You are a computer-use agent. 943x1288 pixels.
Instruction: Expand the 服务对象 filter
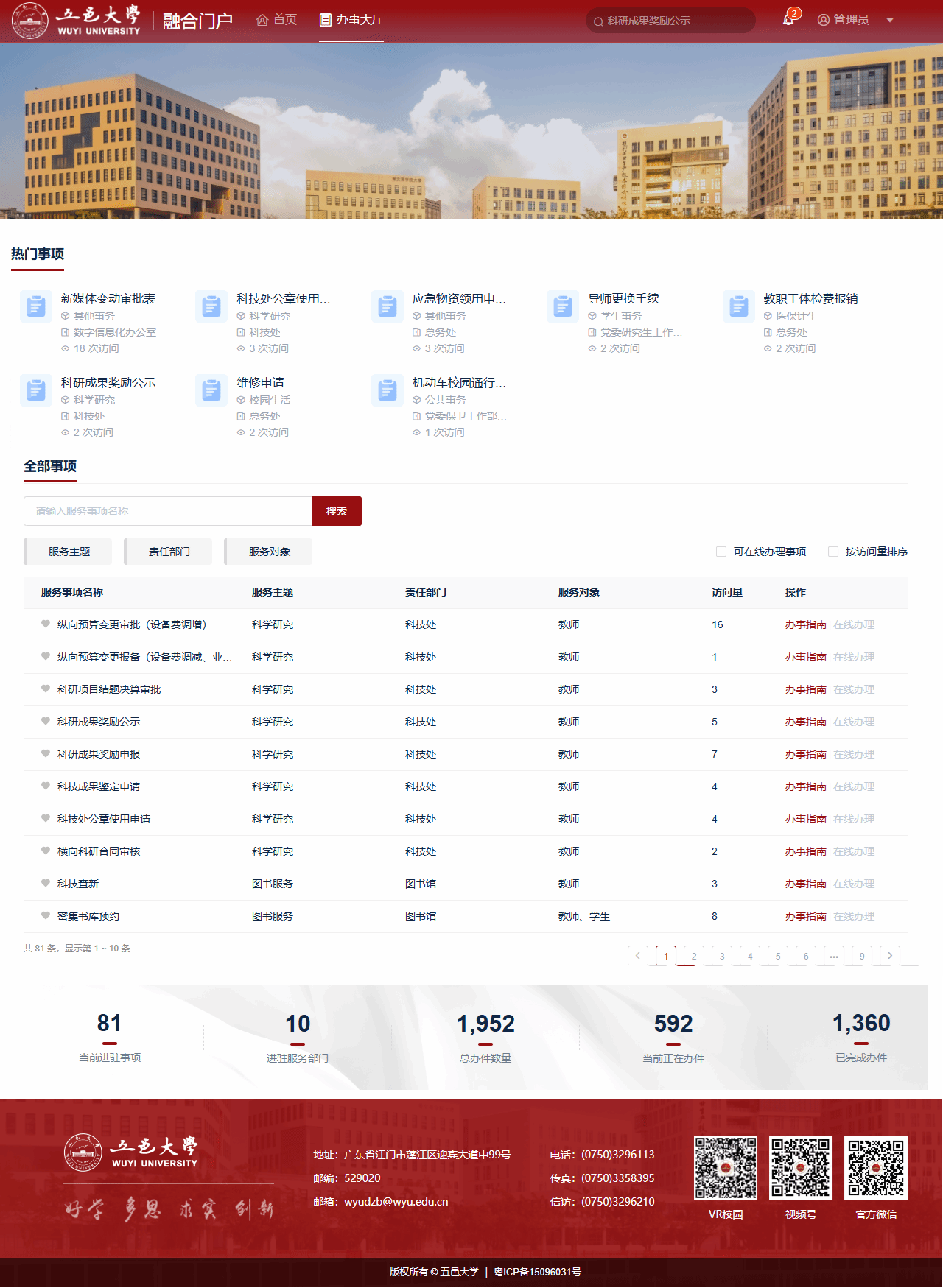click(269, 552)
